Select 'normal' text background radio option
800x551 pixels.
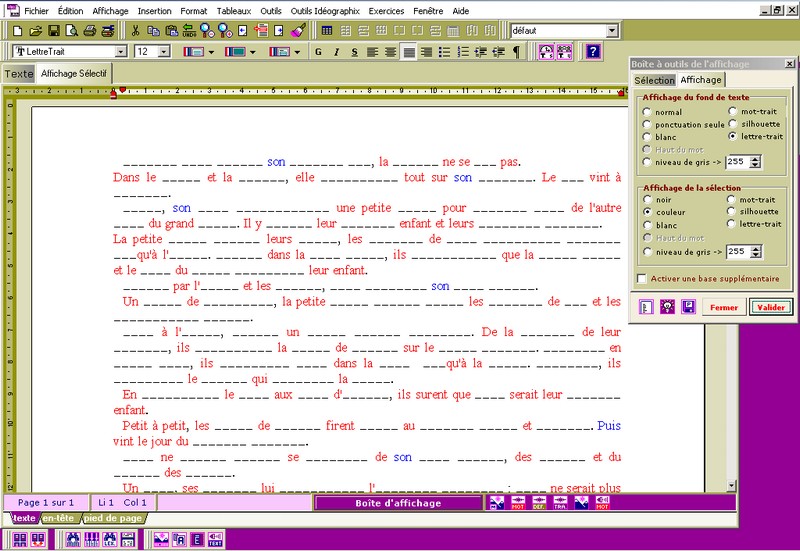pyautogui.click(x=646, y=112)
